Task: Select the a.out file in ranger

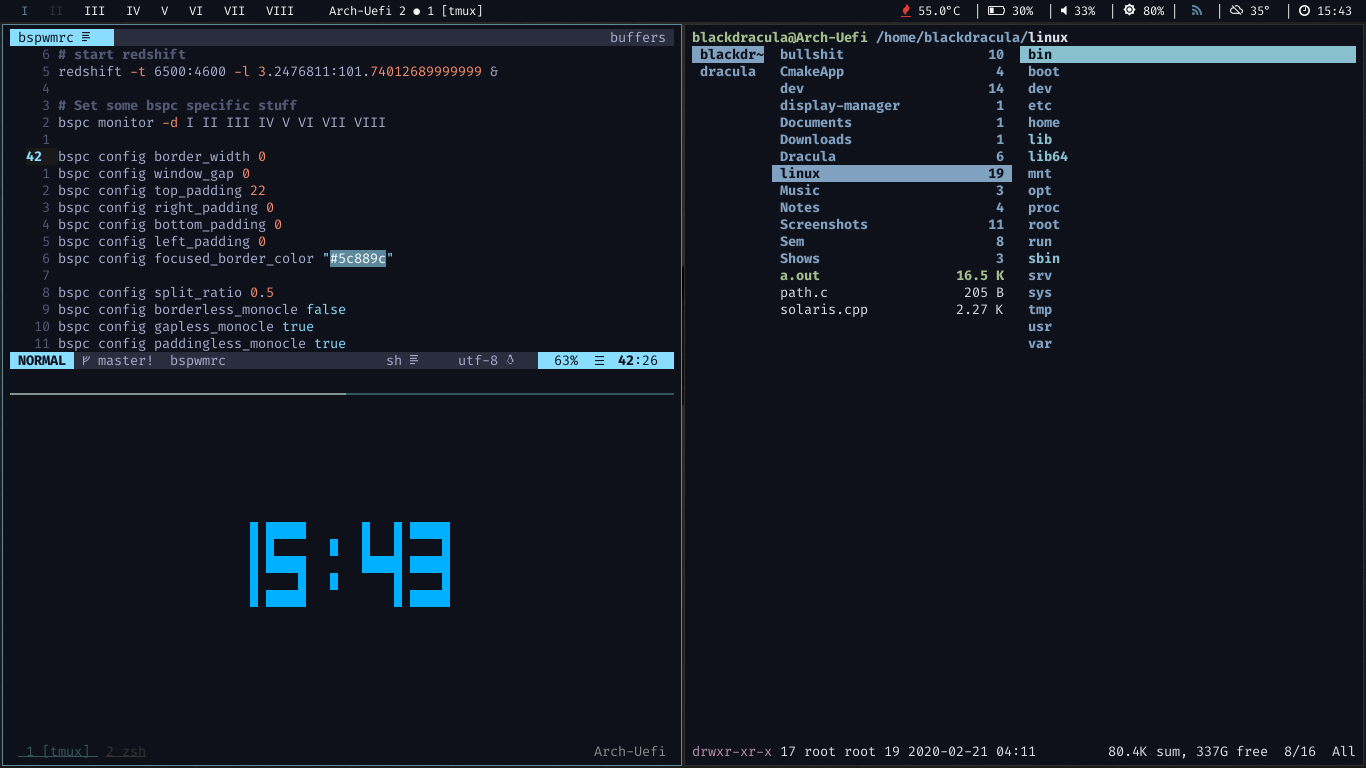Action: [x=892, y=275]
